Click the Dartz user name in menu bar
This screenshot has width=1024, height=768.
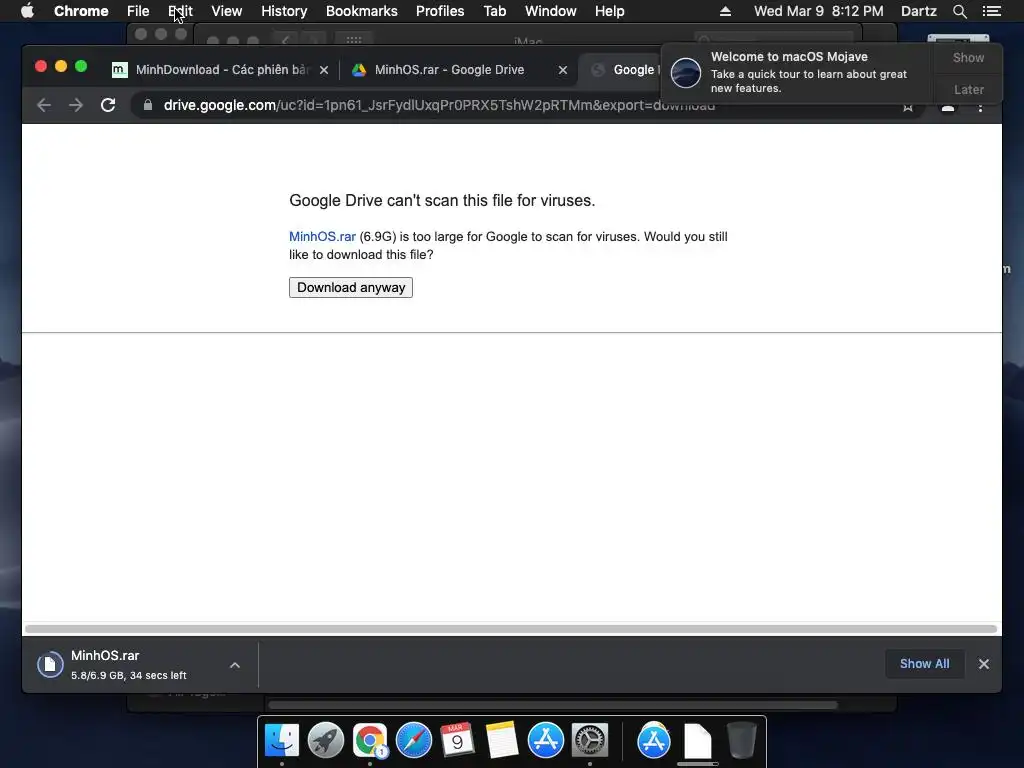point(918,11)
